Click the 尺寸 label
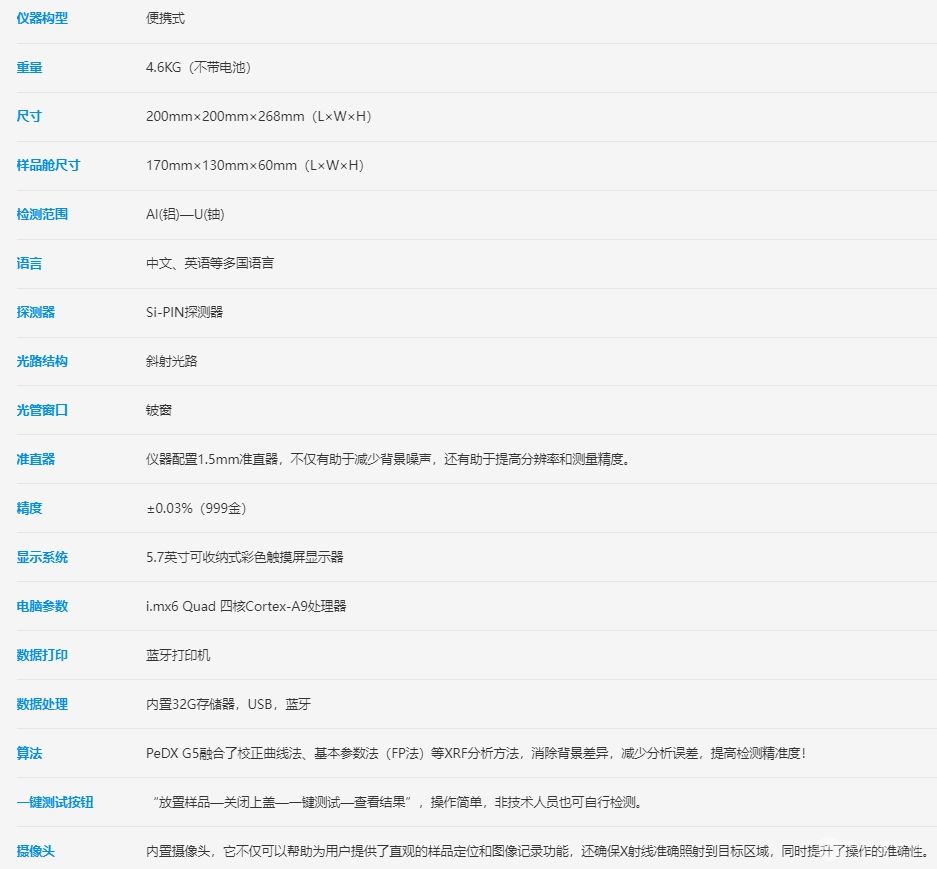937x869 pixels. point(29,117)
